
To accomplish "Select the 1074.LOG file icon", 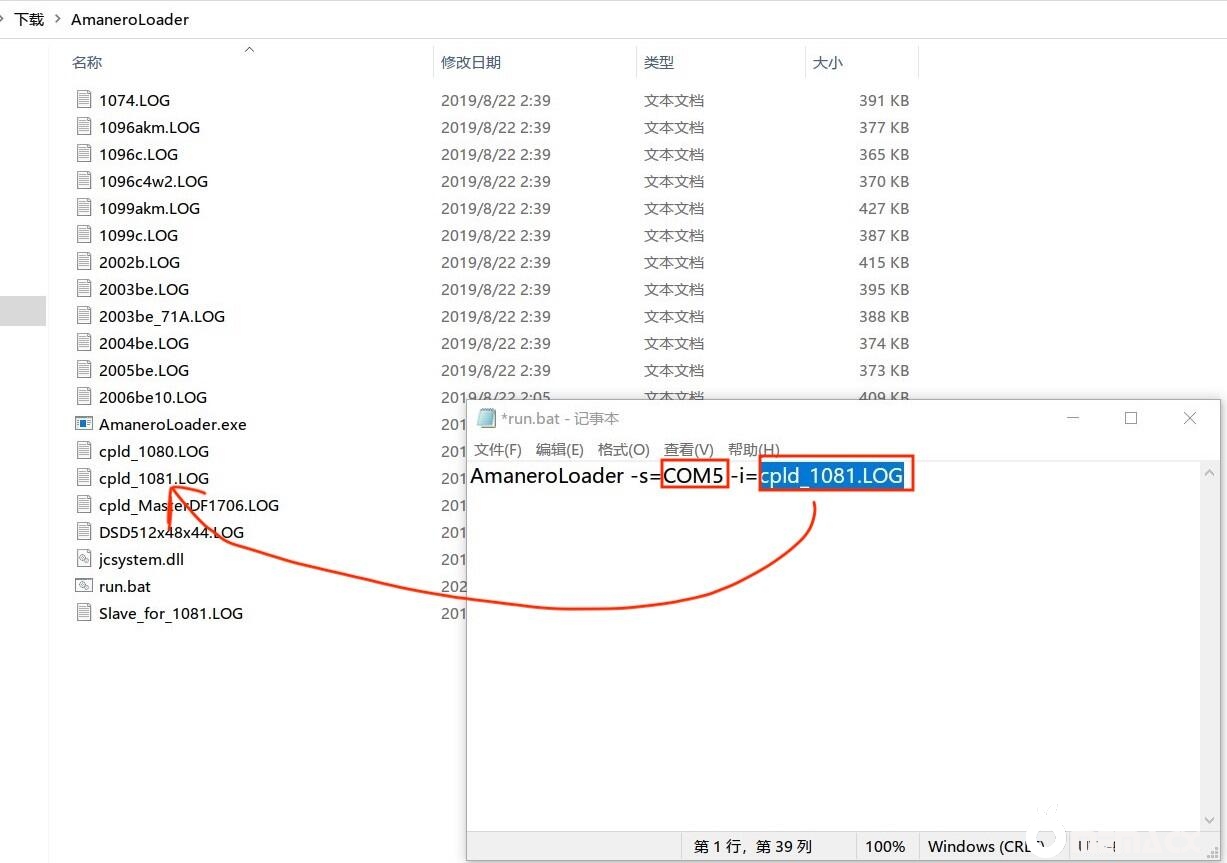I will coord(84,100).
